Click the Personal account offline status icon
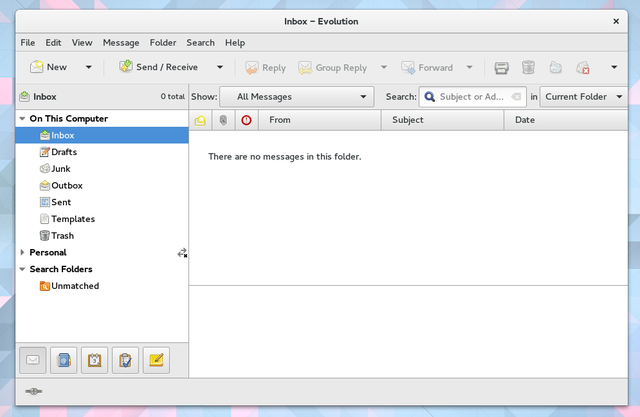The height and width of the screenshot is (417, 640). [182, 253]
